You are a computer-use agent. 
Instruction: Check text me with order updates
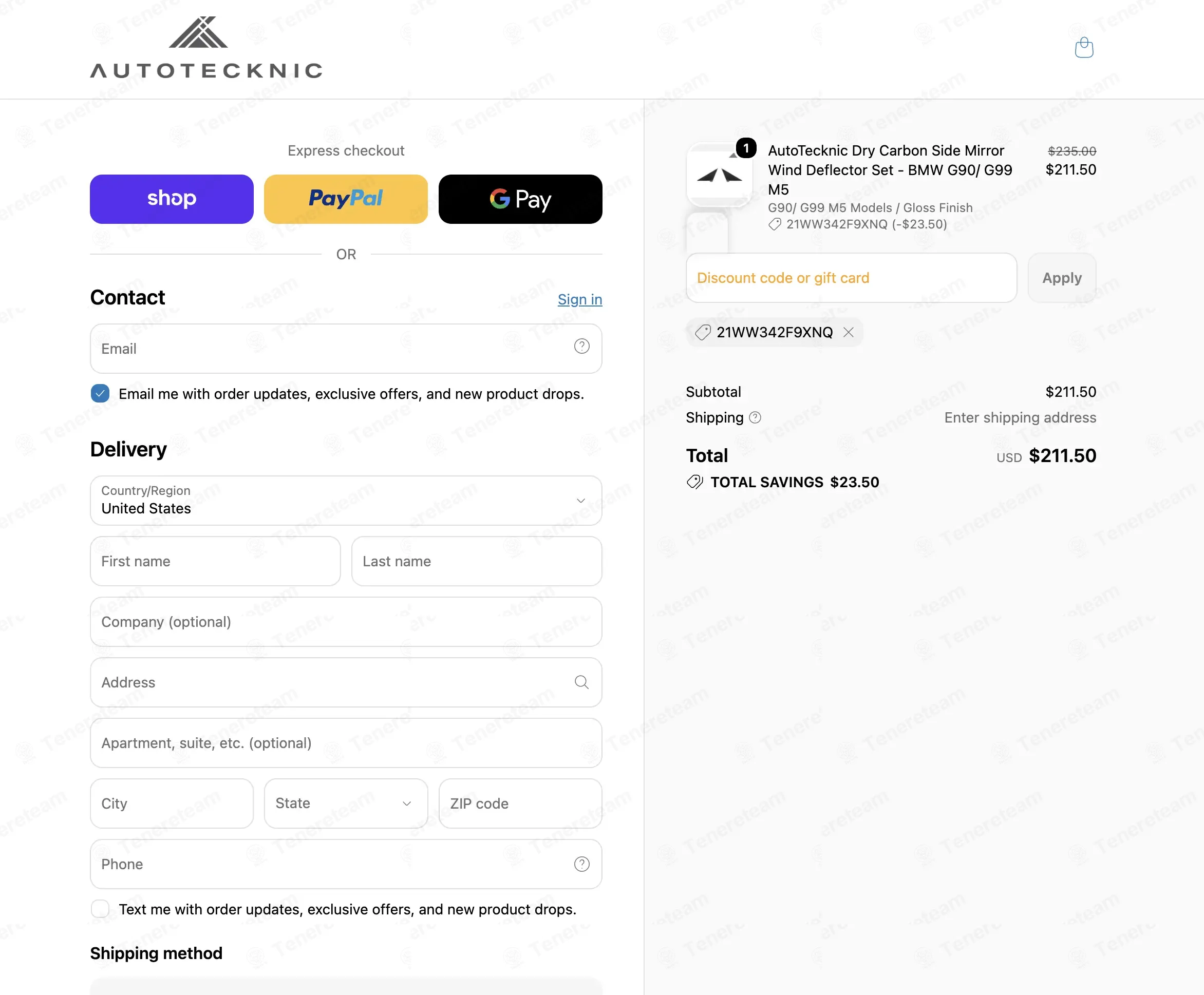tap(100, 909)
